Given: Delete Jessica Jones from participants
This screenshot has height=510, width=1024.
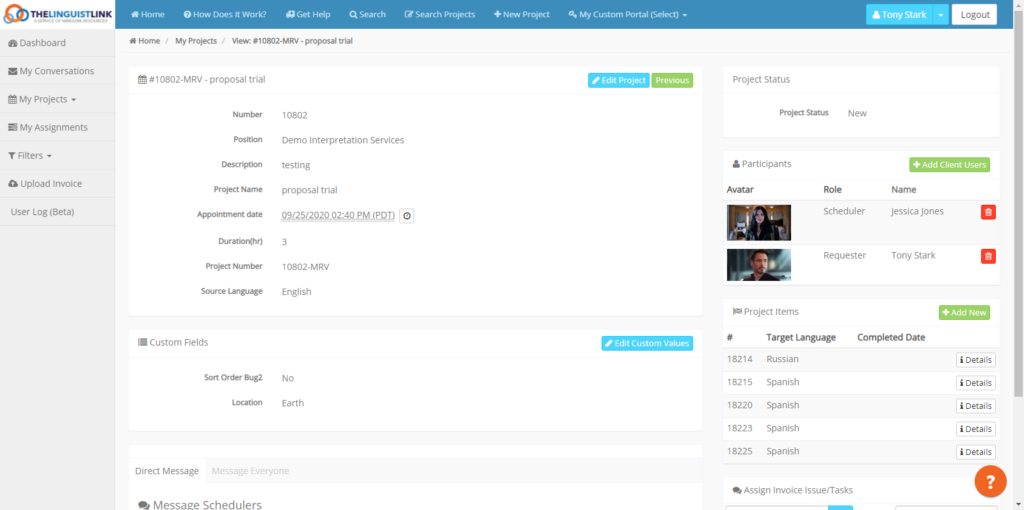Looking at the screenshot, I should pos(988,212).
